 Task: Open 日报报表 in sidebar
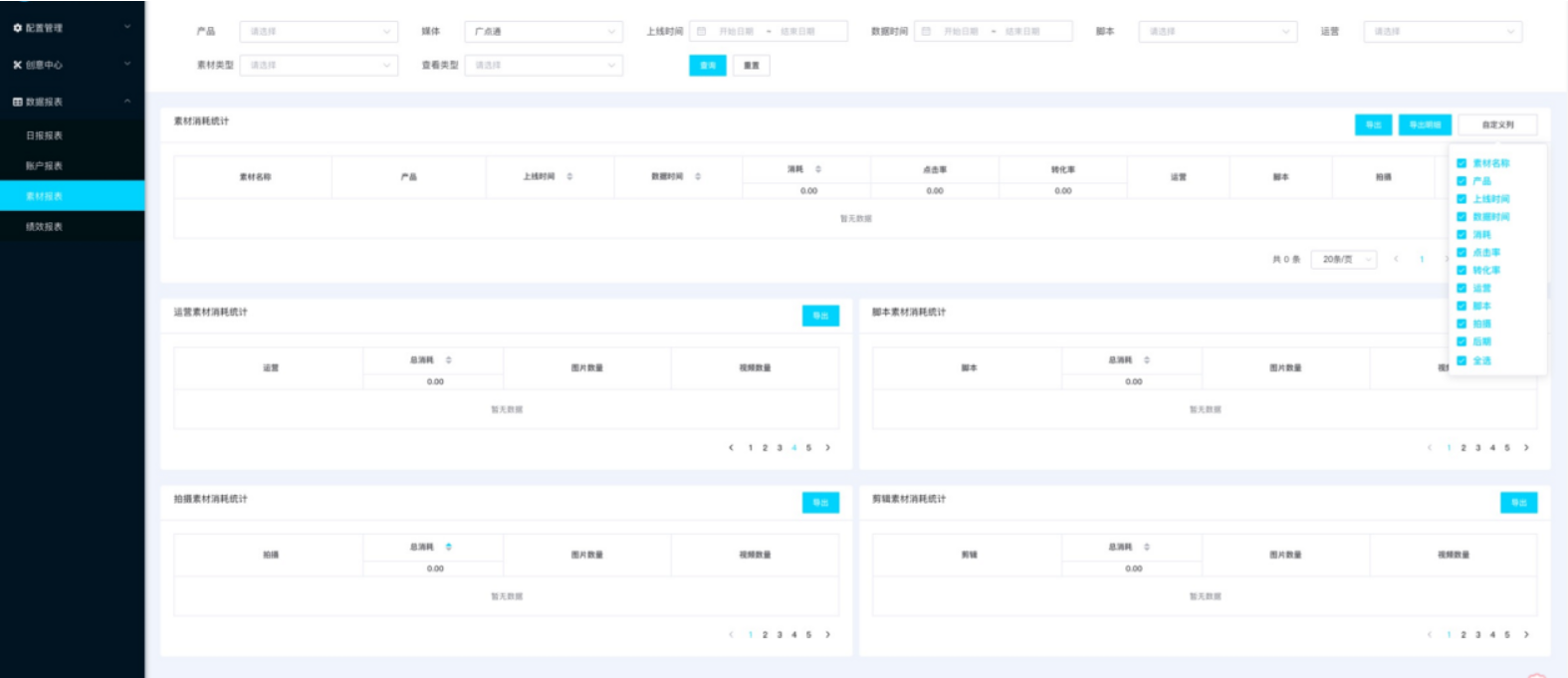[72, 135]
